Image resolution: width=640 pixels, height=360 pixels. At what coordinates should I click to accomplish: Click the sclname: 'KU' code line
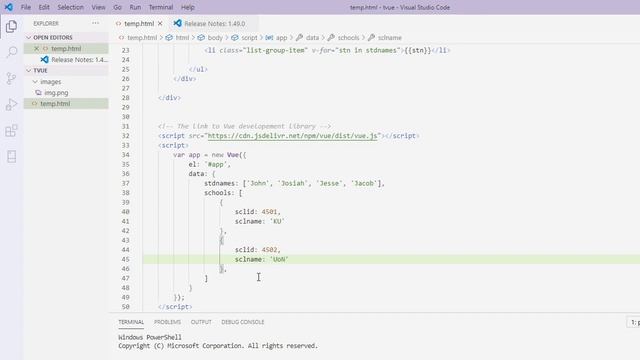coord(260,221)
